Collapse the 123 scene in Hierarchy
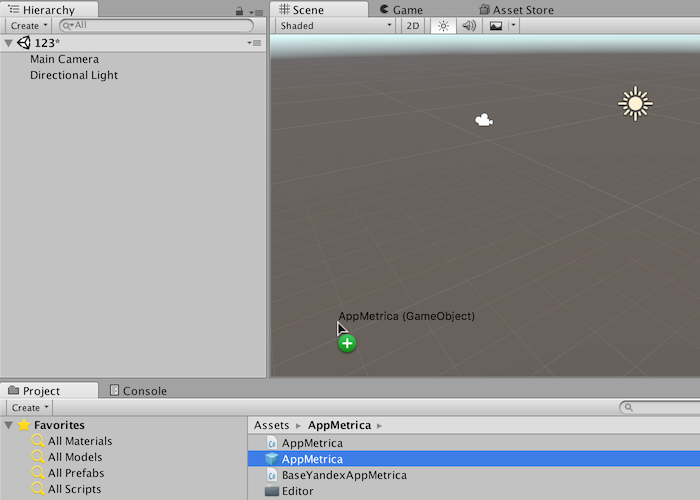The width and height of the screenshot is (700, 500). coord(8,43)
